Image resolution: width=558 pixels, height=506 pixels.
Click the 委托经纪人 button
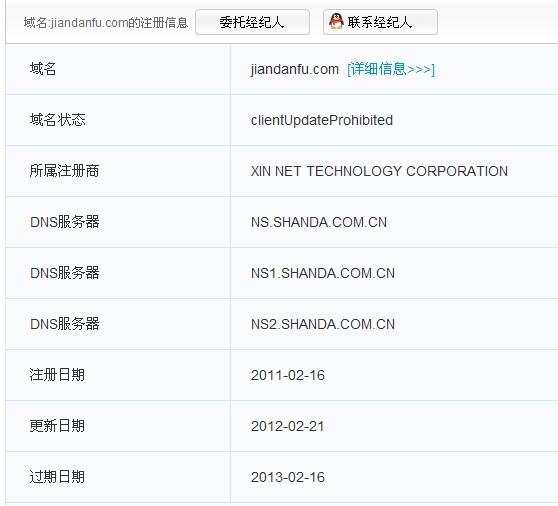252,22
